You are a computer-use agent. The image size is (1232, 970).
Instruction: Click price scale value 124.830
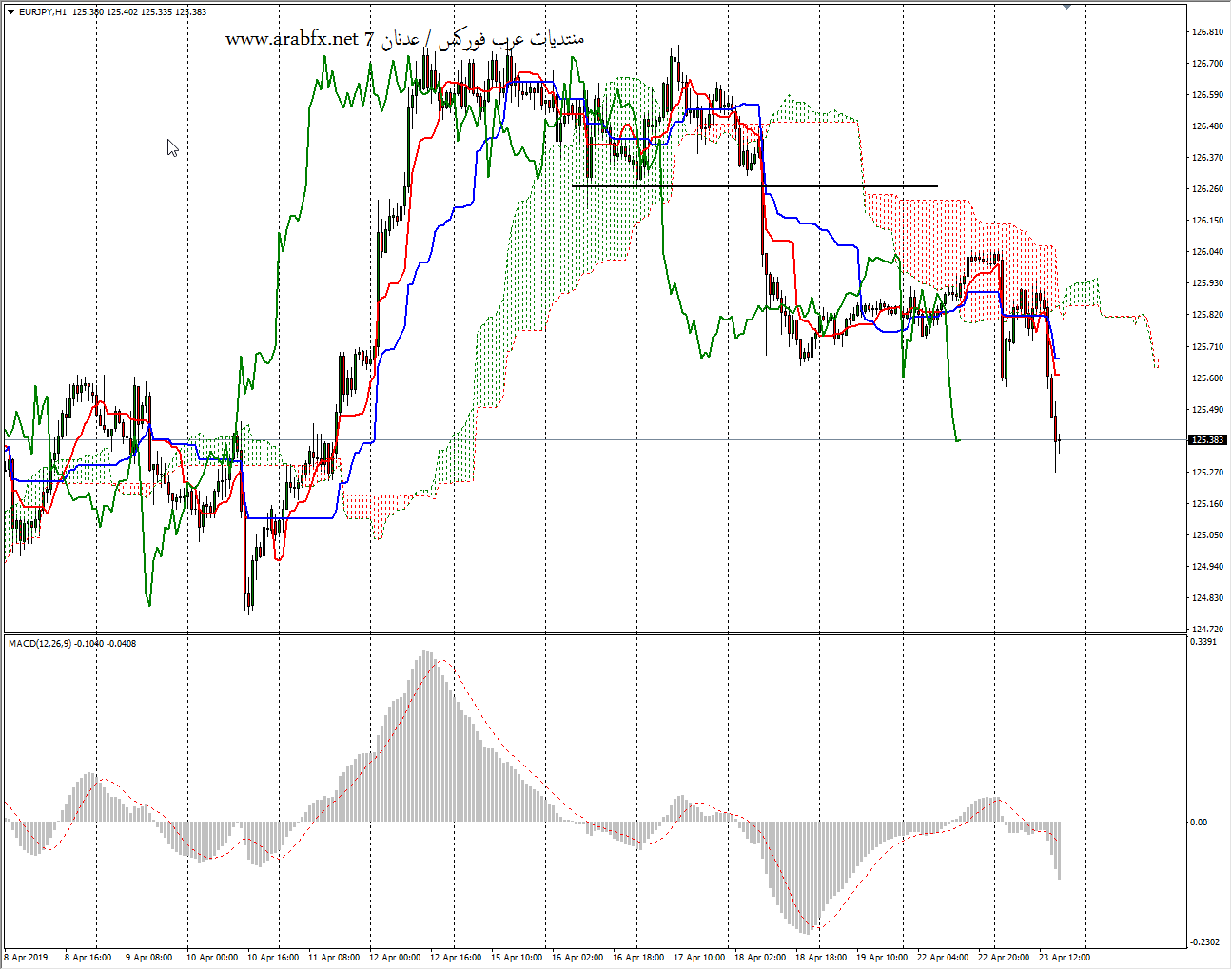point(1206,598)
